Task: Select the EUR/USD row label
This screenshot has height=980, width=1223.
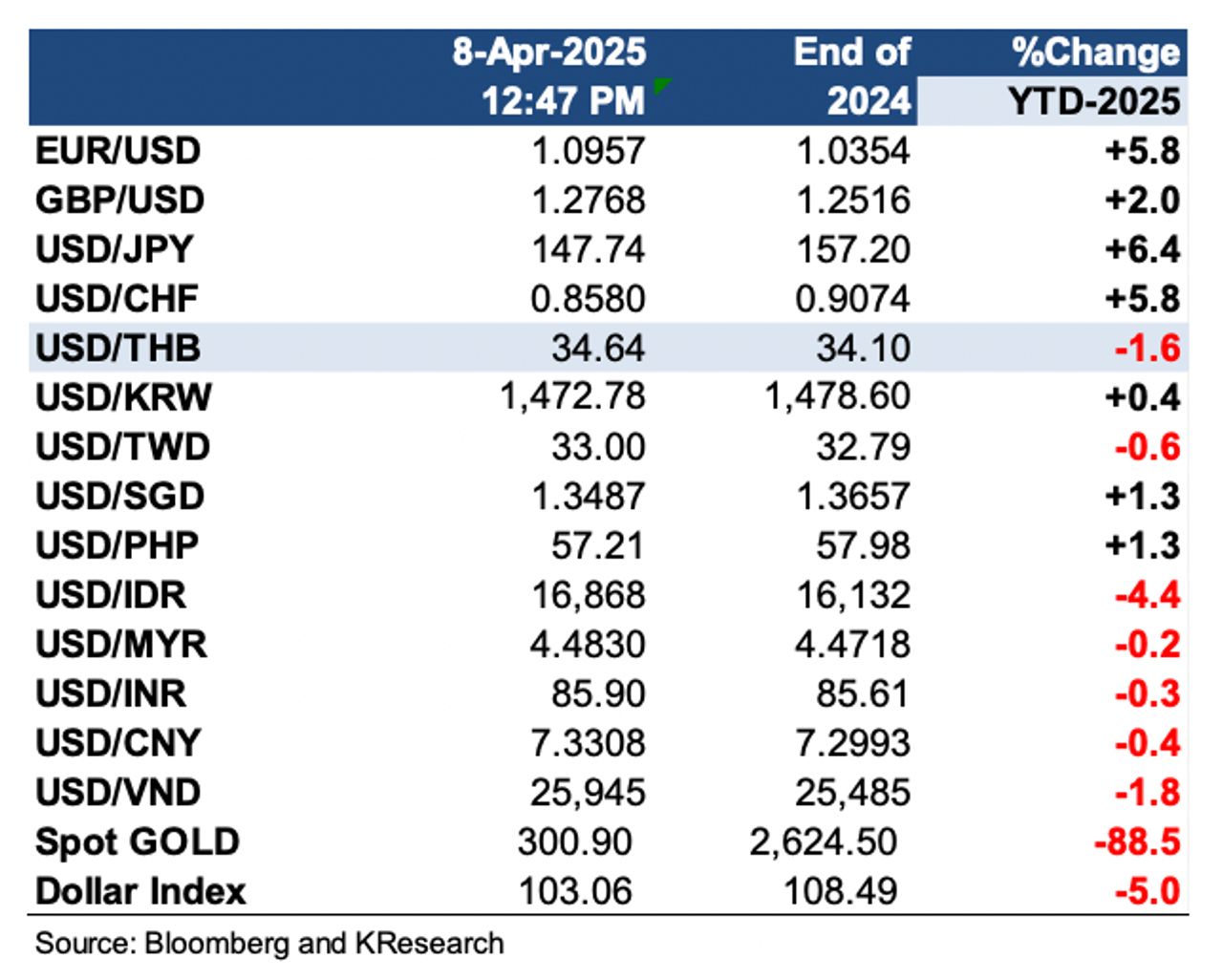Action: click(x=118, y=151)
